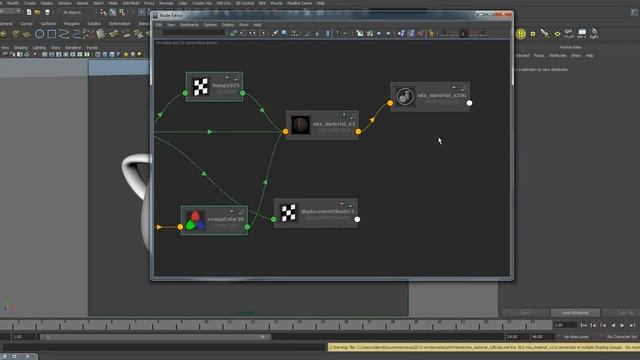Click the flashlight icon on right shelf

pyautogui.click(x=545, y=34)
